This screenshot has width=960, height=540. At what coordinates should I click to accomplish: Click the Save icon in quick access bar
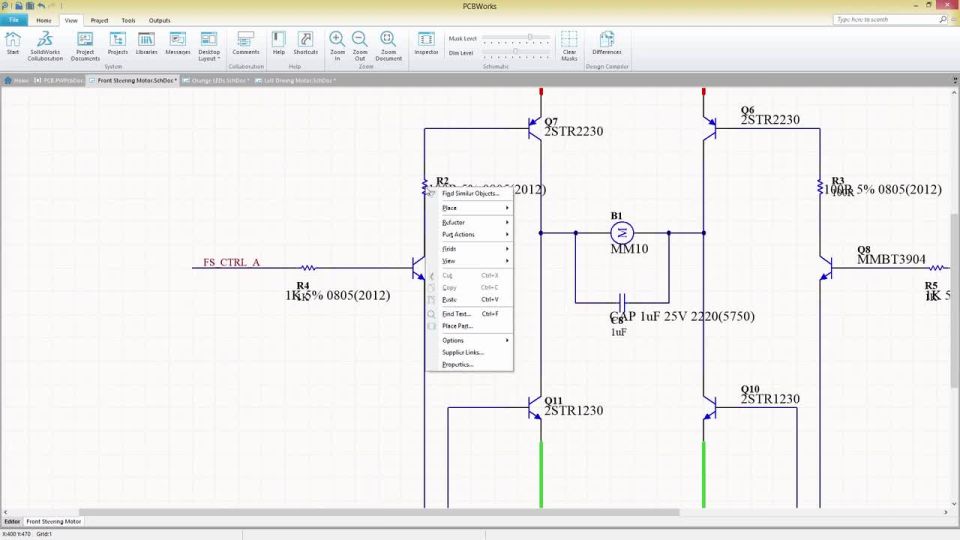19,6
